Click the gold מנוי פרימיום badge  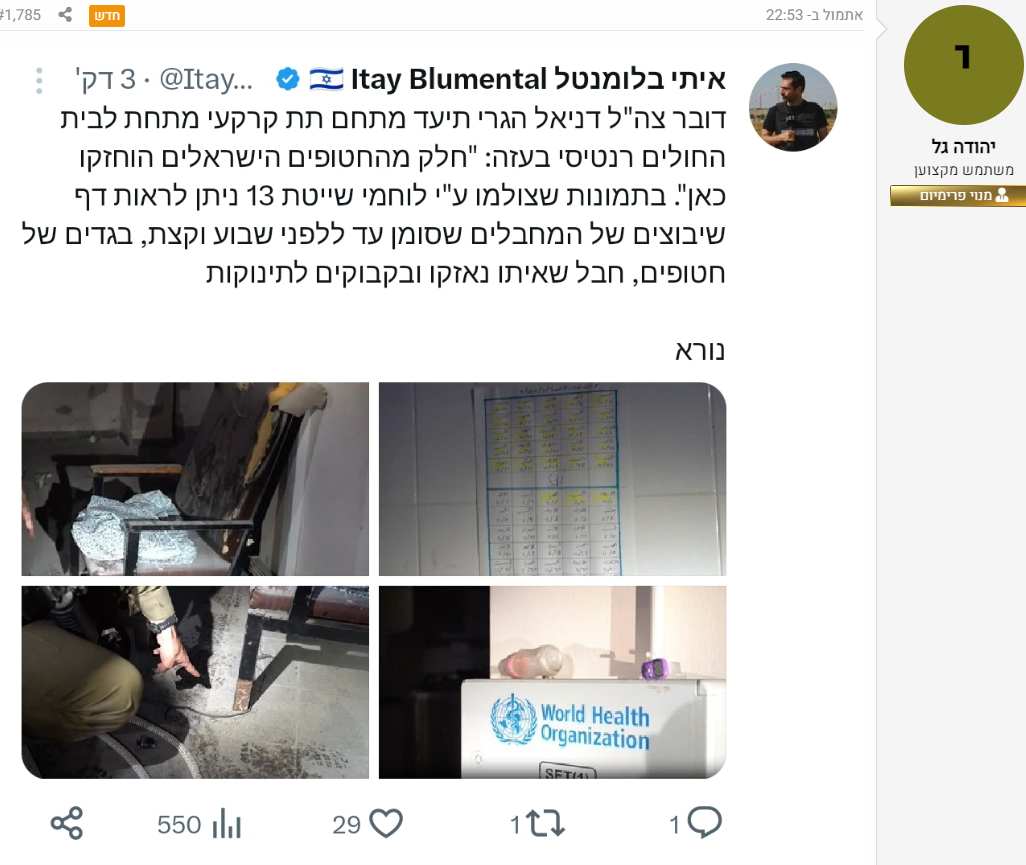click(x=958, y=196)
